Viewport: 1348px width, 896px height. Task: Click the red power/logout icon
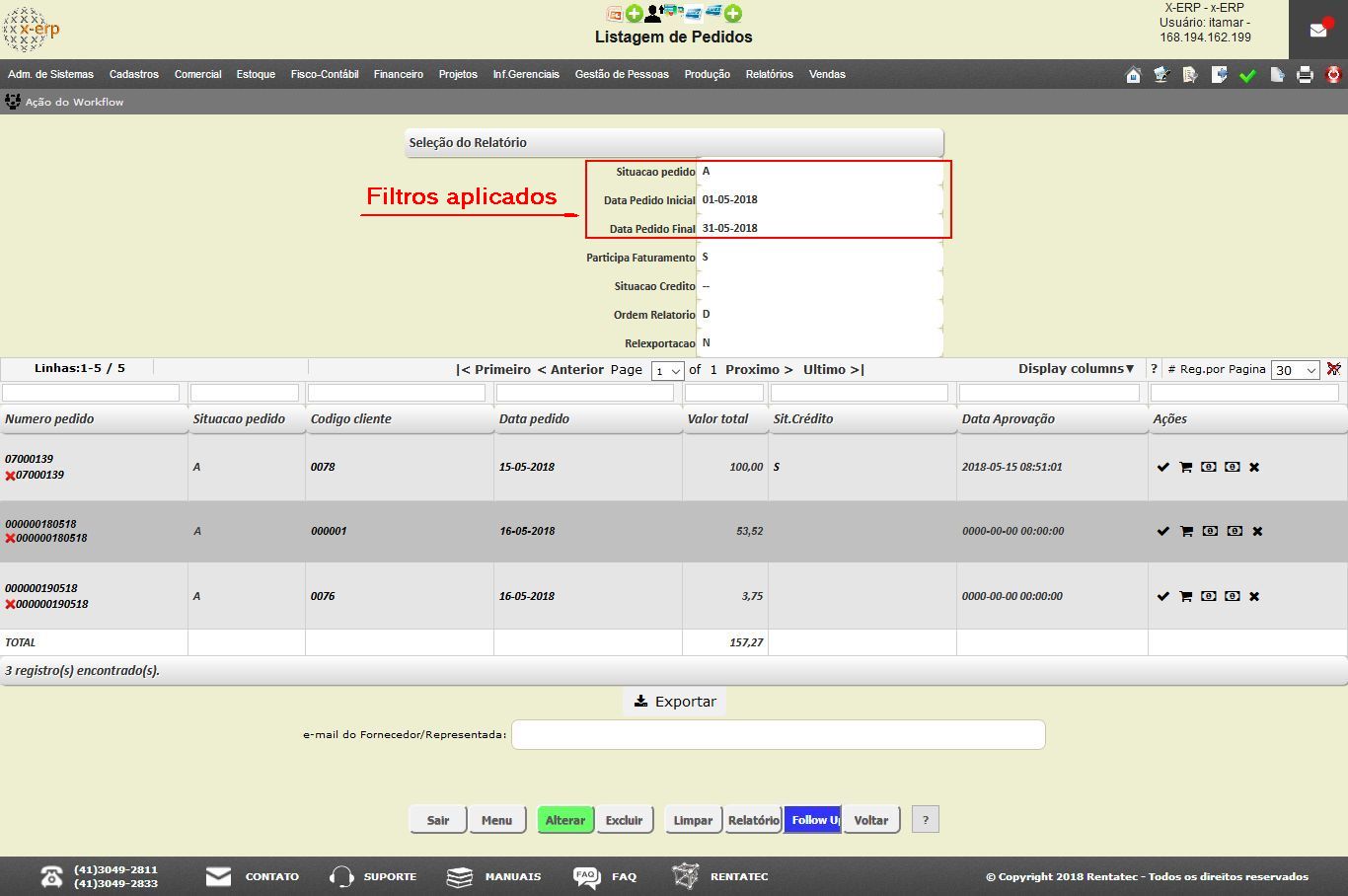1333,75
